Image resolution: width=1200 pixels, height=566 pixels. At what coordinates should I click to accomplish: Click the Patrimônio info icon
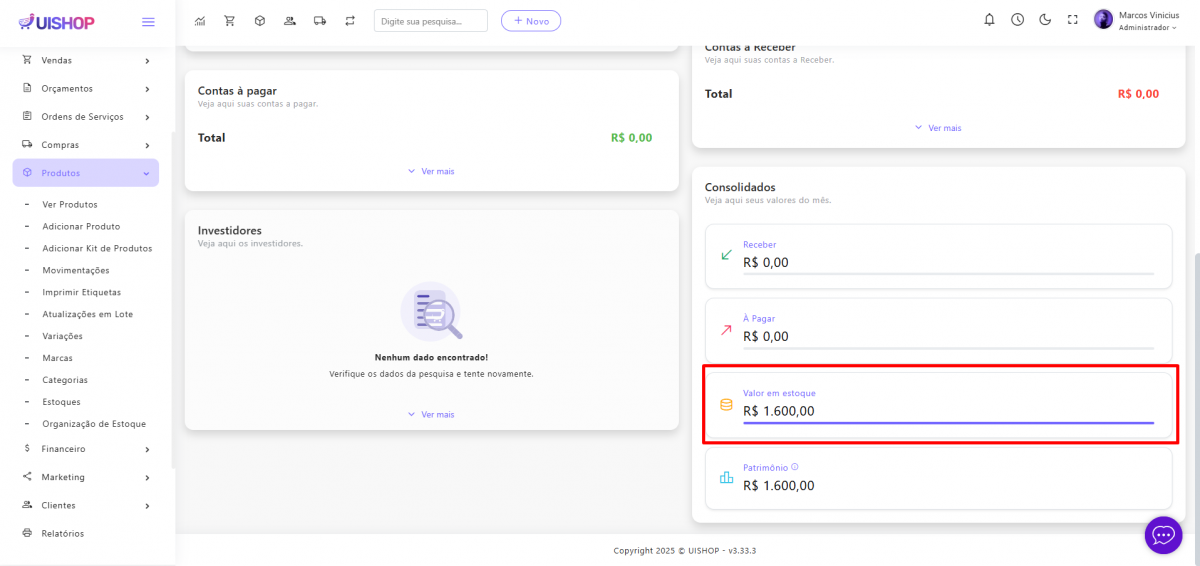795,467
